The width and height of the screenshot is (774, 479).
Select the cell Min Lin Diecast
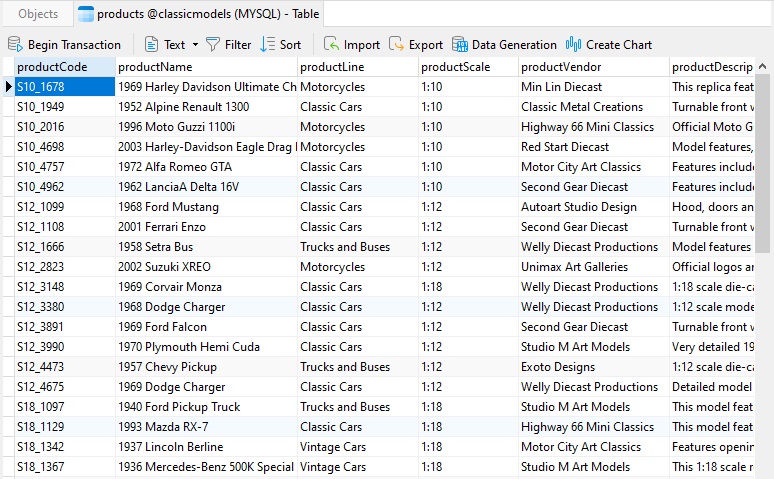[594, 87]
